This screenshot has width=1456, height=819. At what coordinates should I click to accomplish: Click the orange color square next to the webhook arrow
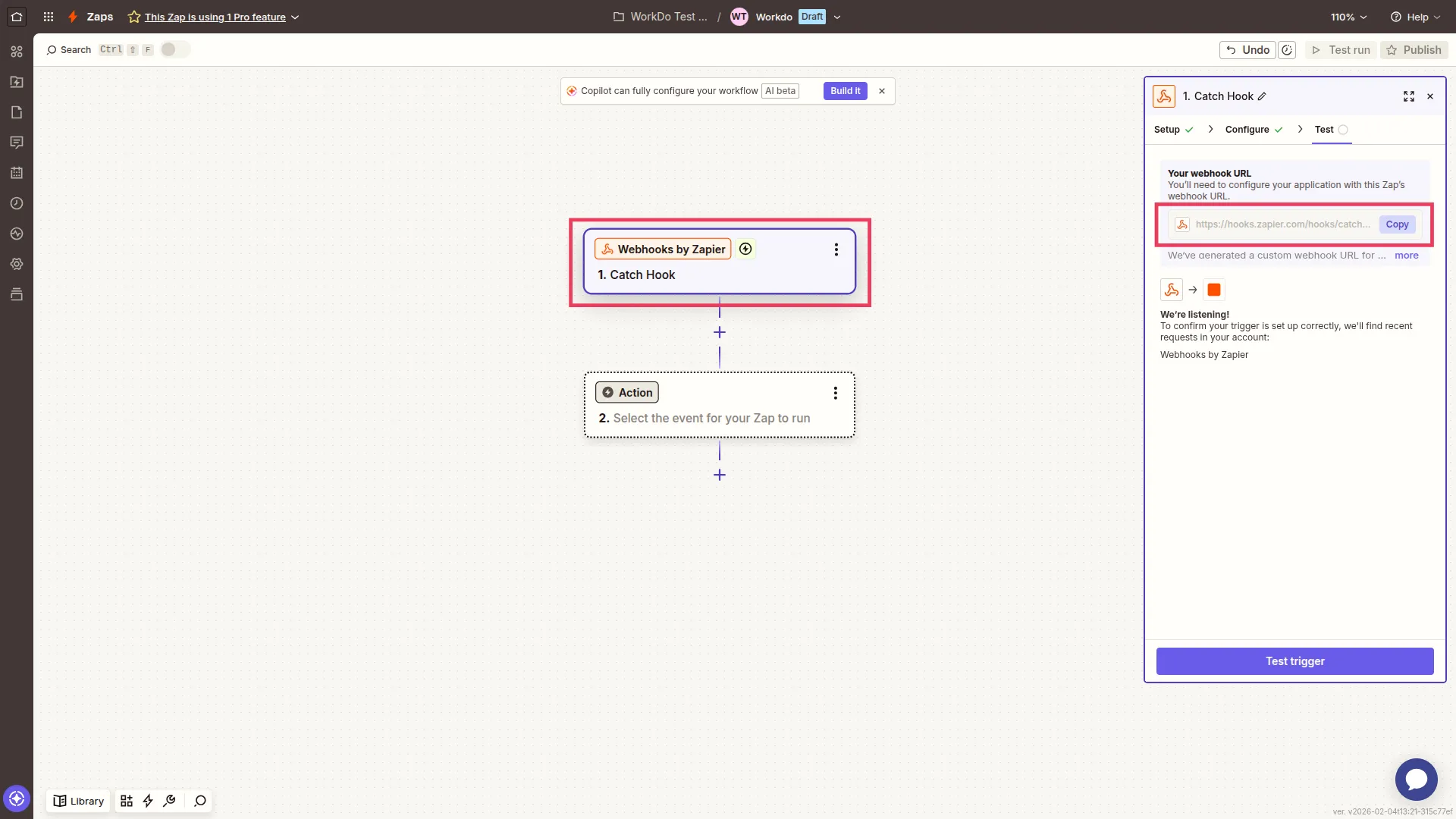pos(1214,290)
